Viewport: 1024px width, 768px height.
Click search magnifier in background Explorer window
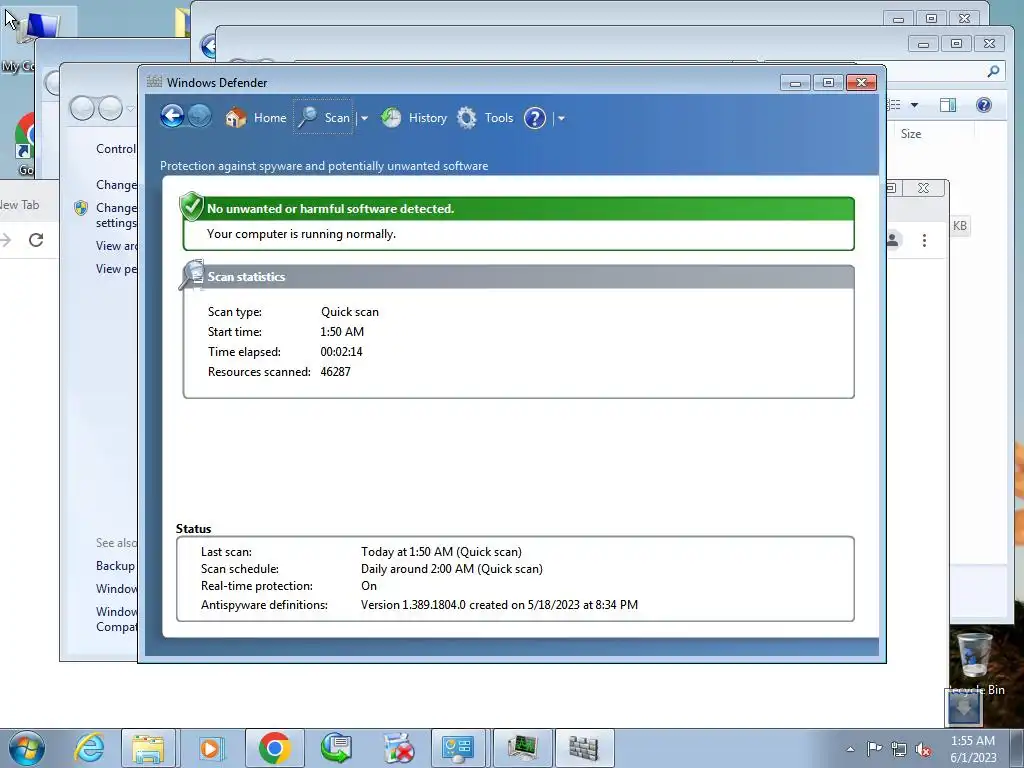pos(993,71)
